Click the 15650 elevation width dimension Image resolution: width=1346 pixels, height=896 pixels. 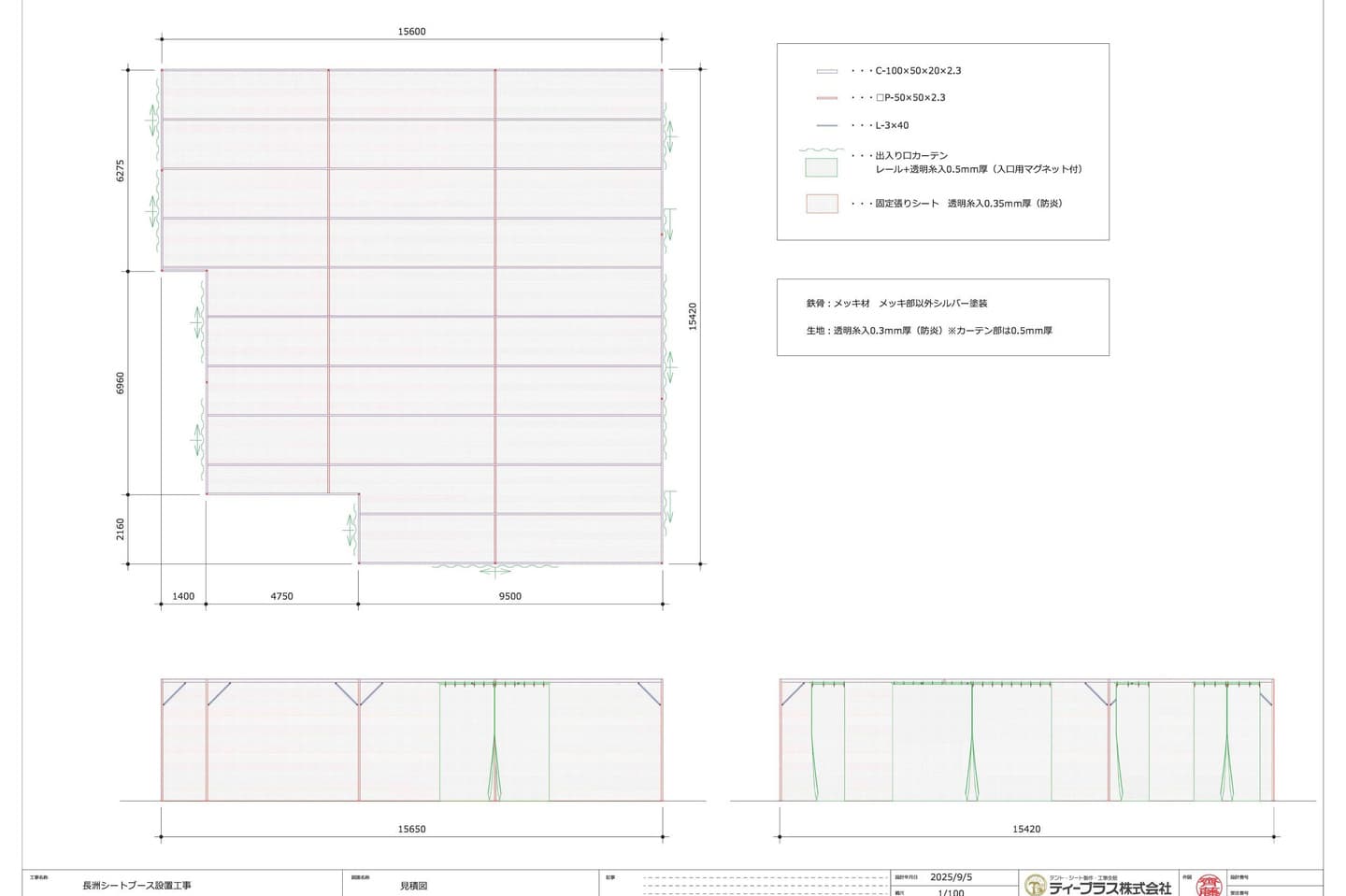tap(411, 829)
